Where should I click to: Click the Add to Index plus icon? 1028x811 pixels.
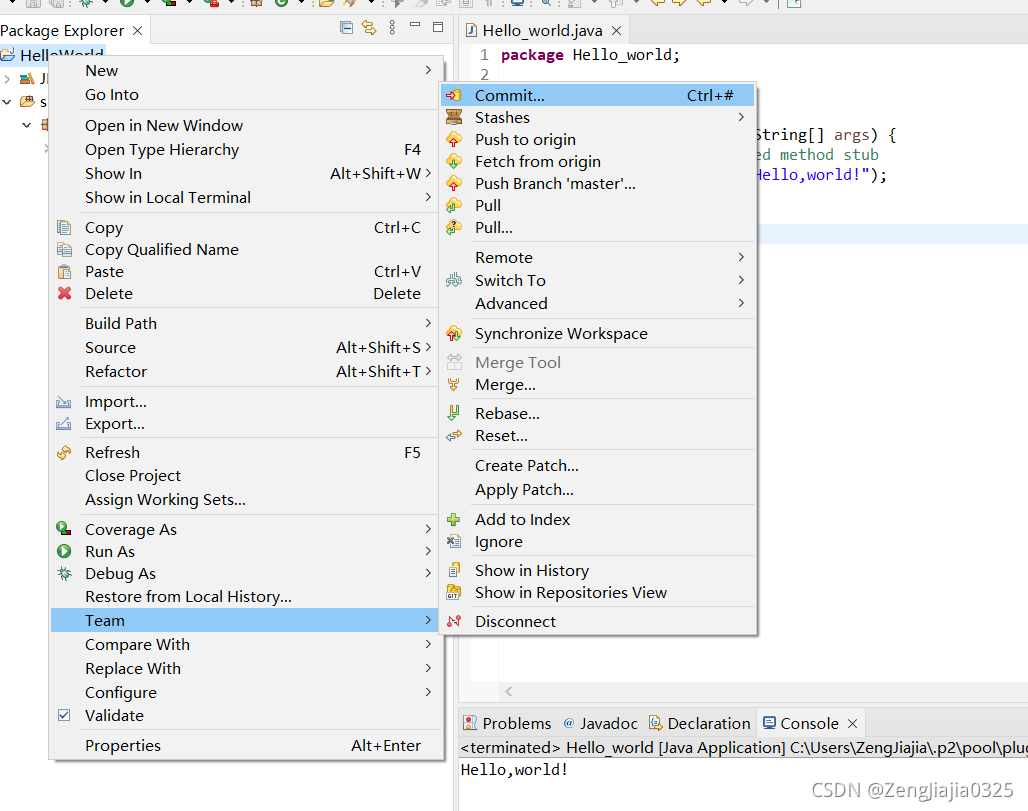(x=454, y=520)
